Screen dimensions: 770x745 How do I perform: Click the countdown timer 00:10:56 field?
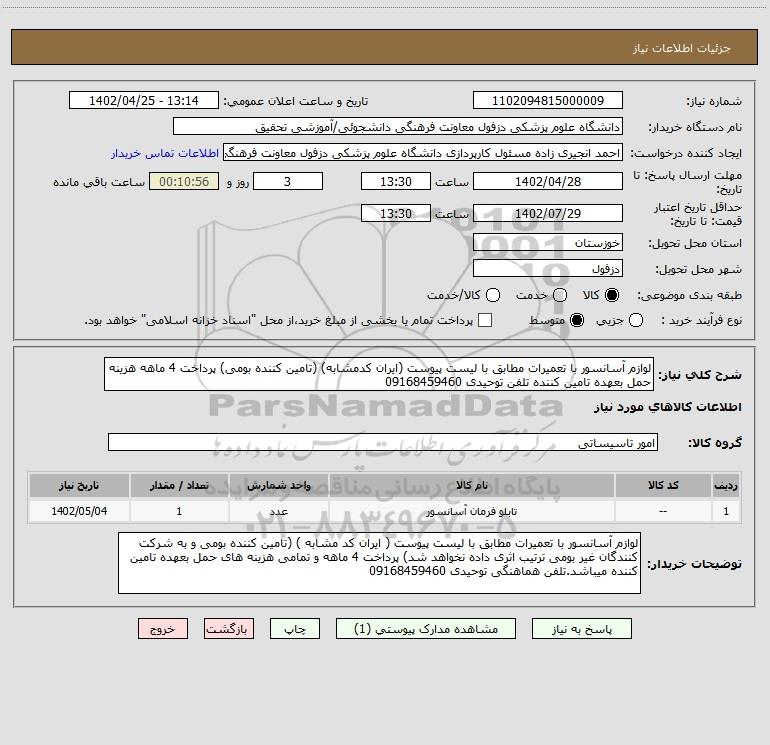[184, 181]
